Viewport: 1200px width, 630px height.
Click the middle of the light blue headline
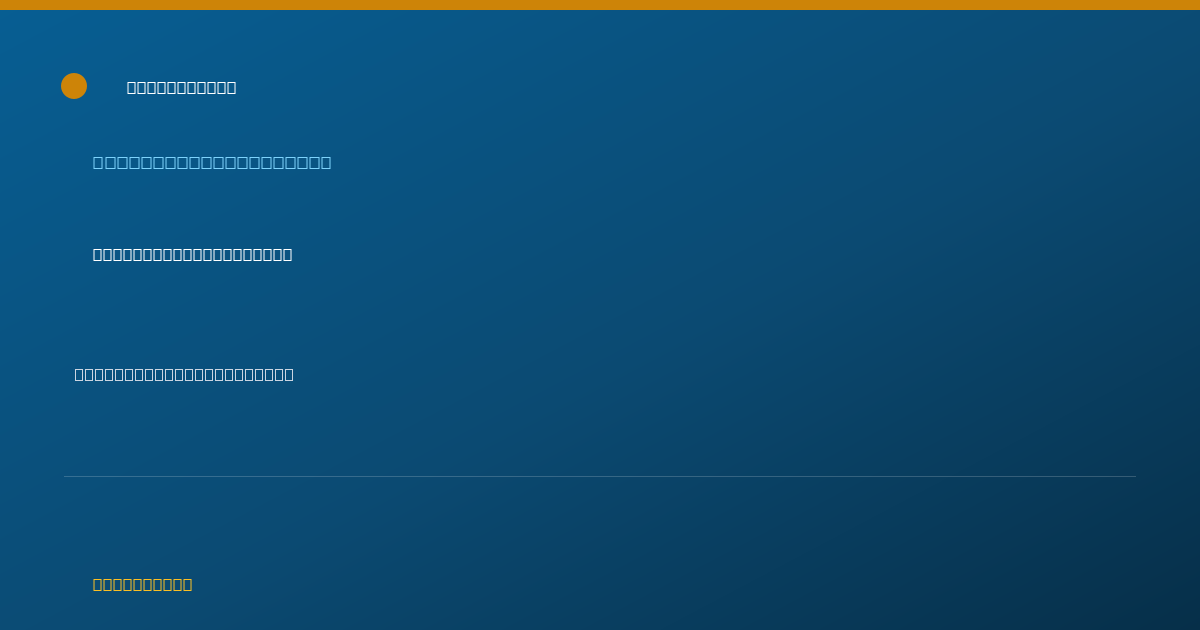click(x=212, y=163)
